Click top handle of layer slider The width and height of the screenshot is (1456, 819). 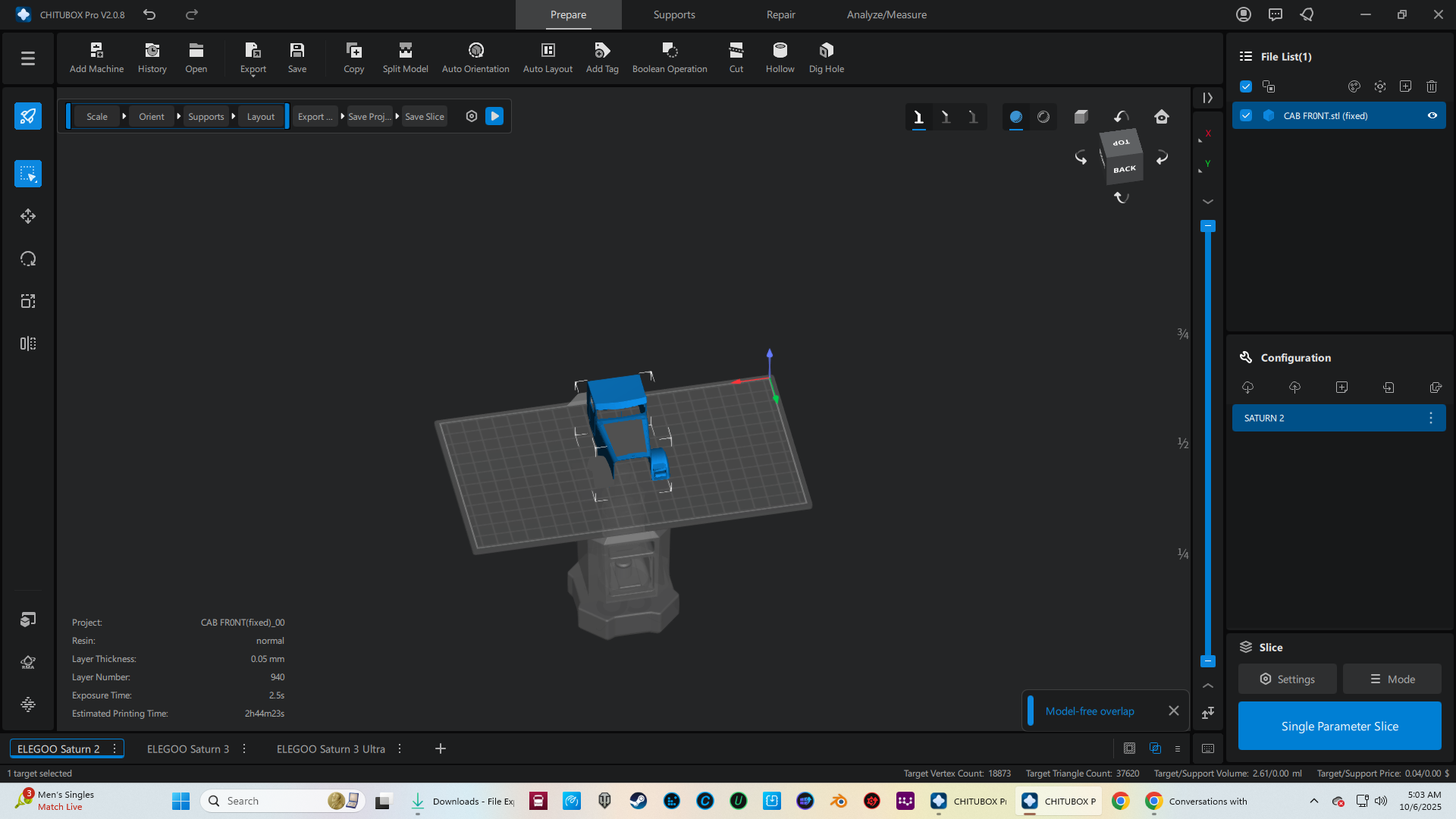pos(1208,226)
